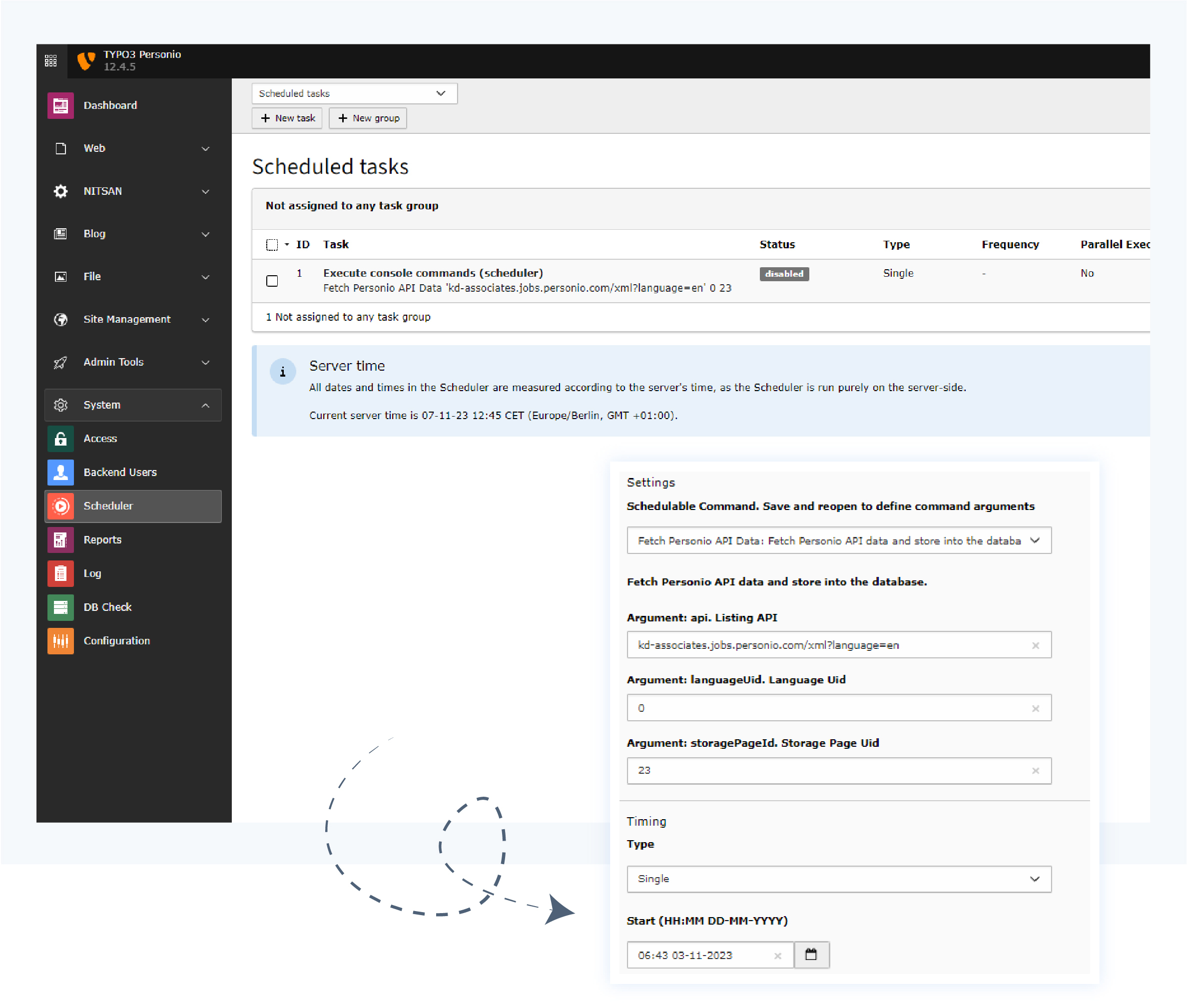Click the Dashboard module icon
This screenshot has width=1187, height=1008.
(60, 105)
